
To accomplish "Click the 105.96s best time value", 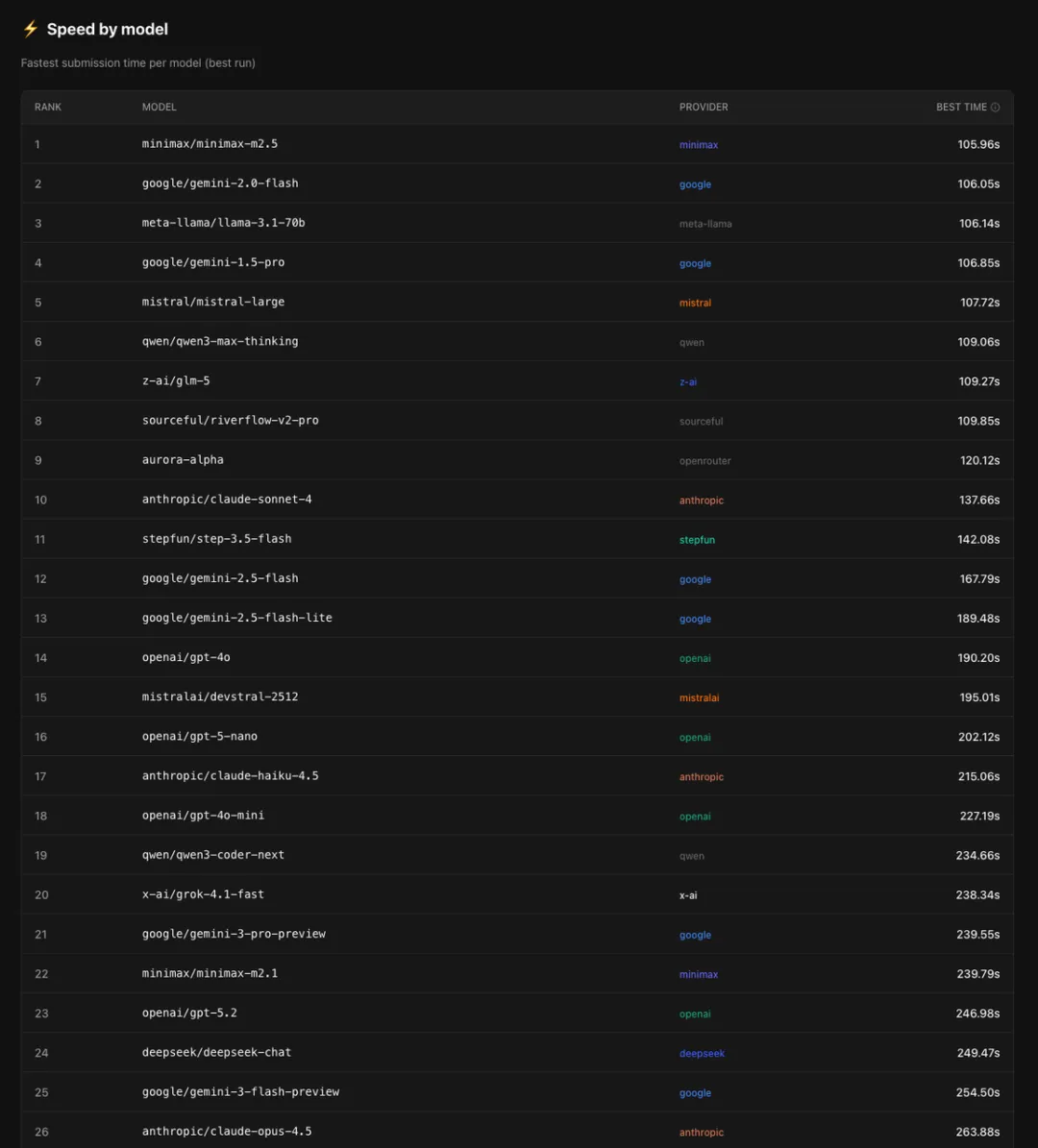I will pyautogui.click(x=978, y=144).
